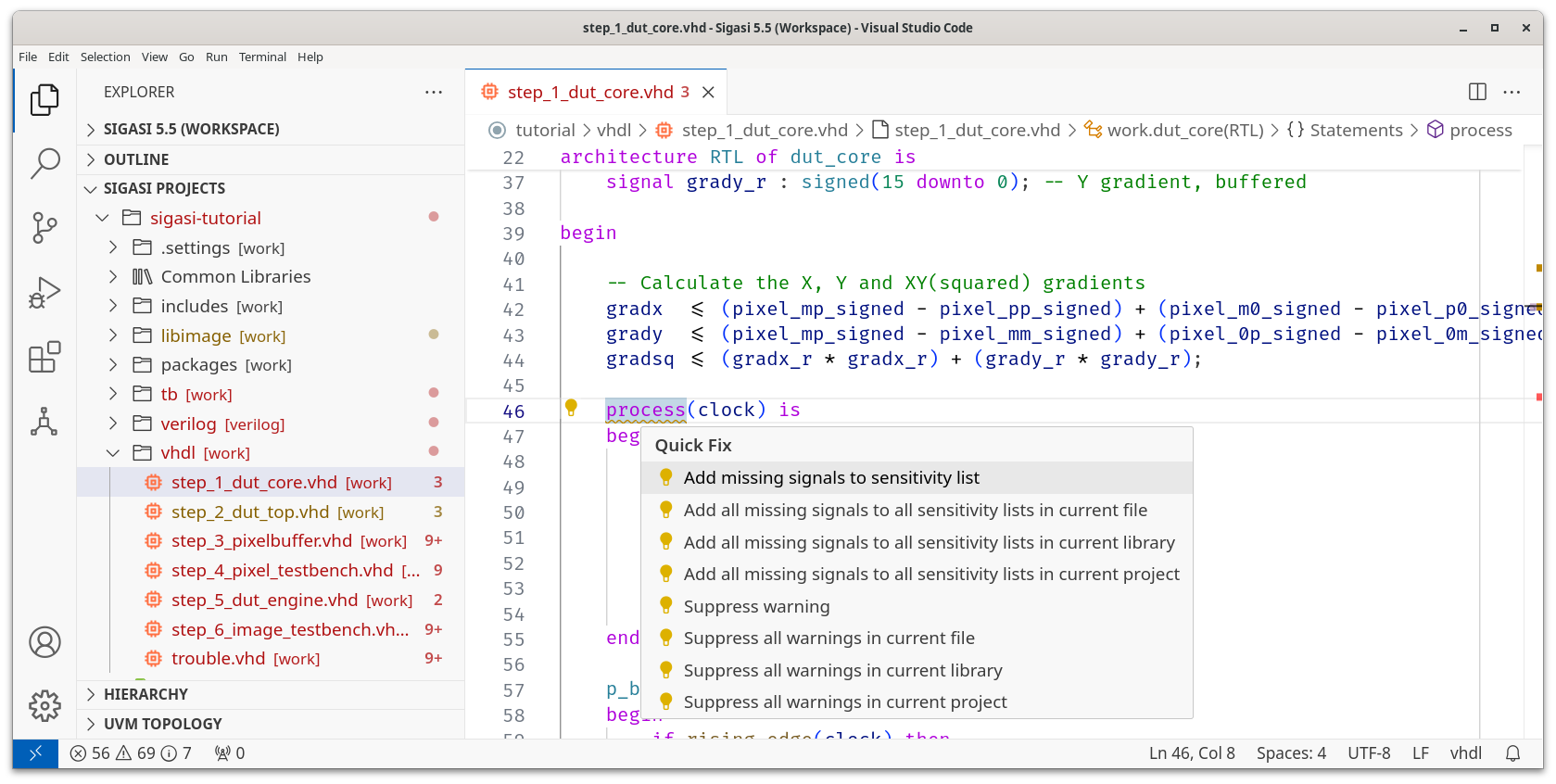Choose 'Suppress all warnings in current file'
The height and width of the screenshot is (784, 1556).
click(x=917, y=639)
